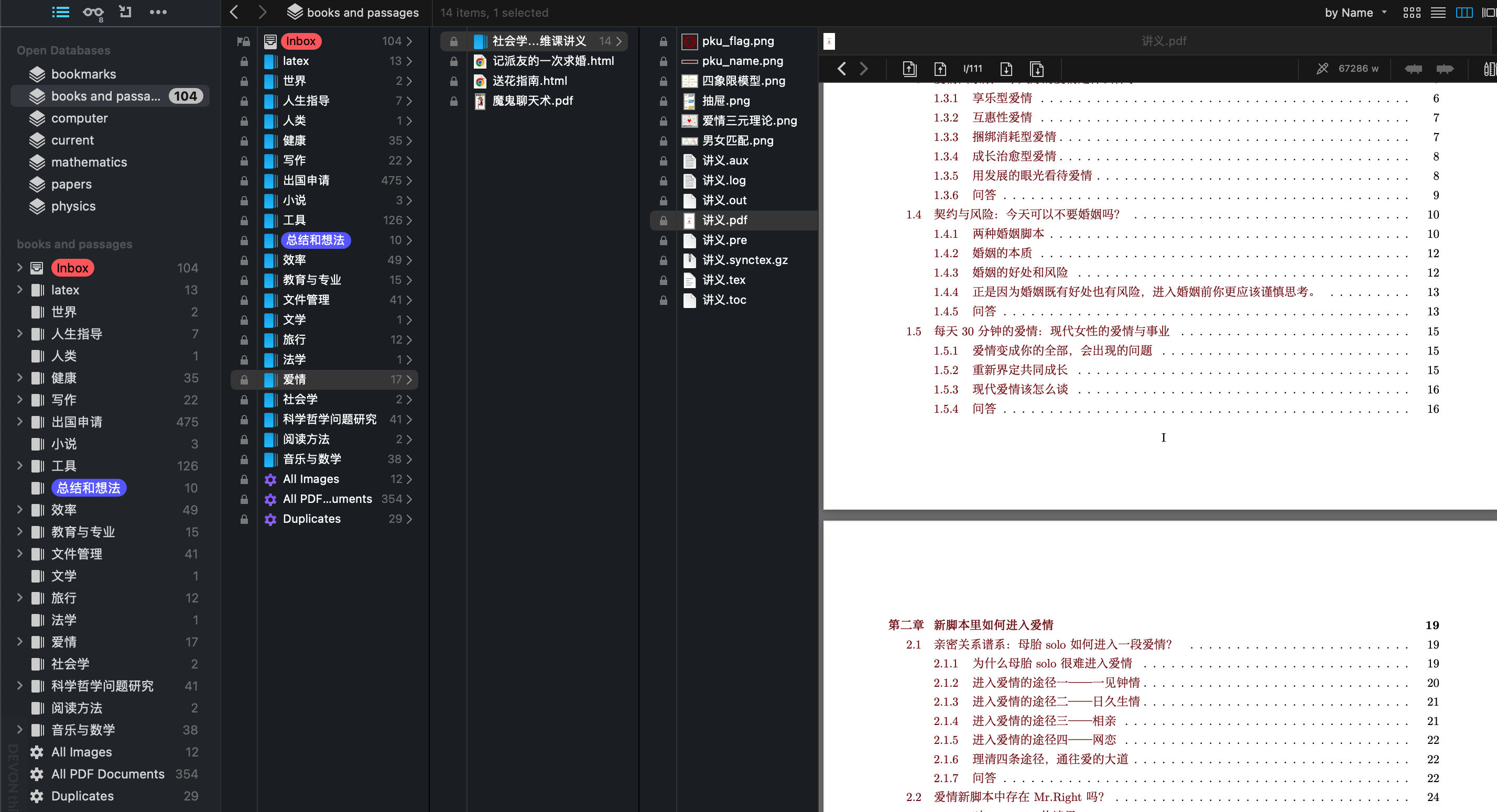Expand the 工具 group in the sidebar

pos(20,465)
